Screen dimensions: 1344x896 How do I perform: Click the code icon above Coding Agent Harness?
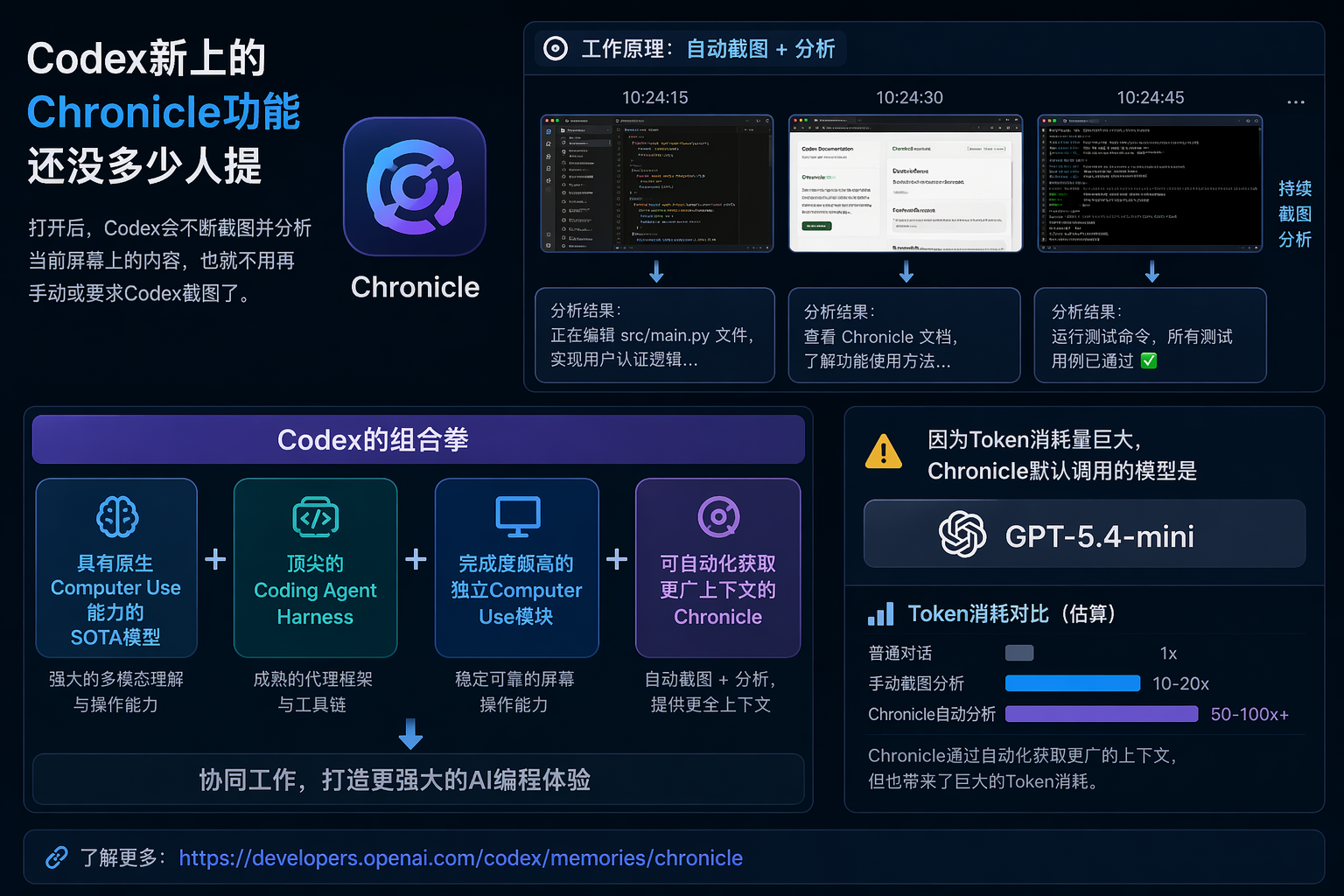click(x=315, y=516)
